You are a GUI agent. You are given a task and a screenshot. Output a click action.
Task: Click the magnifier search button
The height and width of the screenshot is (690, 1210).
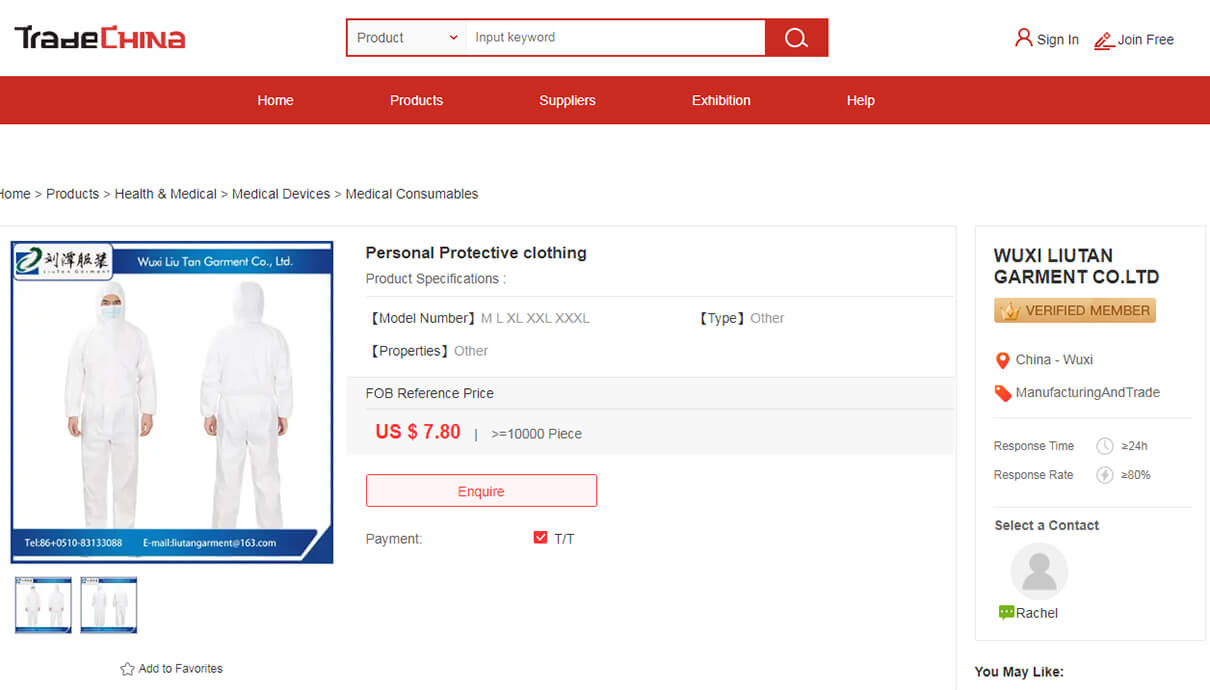796,38
